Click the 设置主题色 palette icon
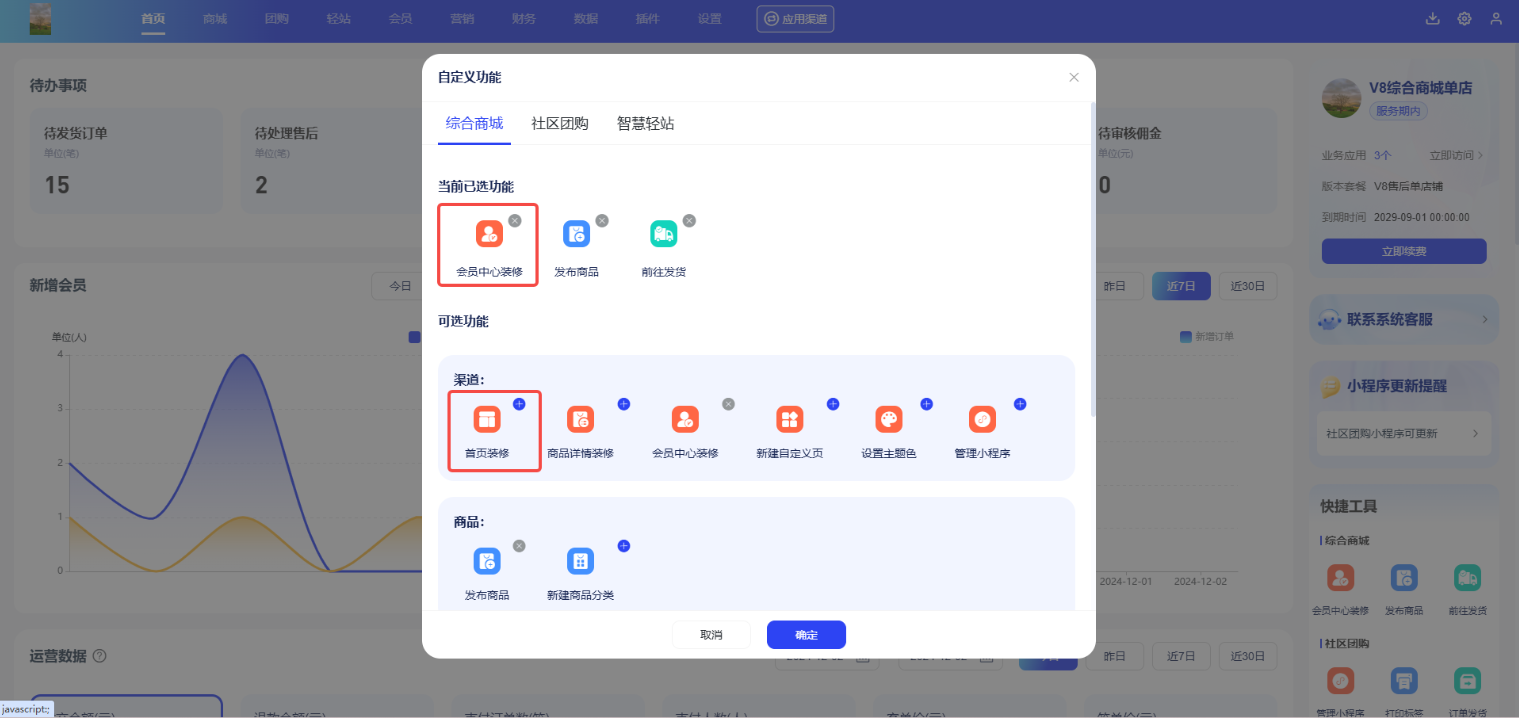 point(889,420)
